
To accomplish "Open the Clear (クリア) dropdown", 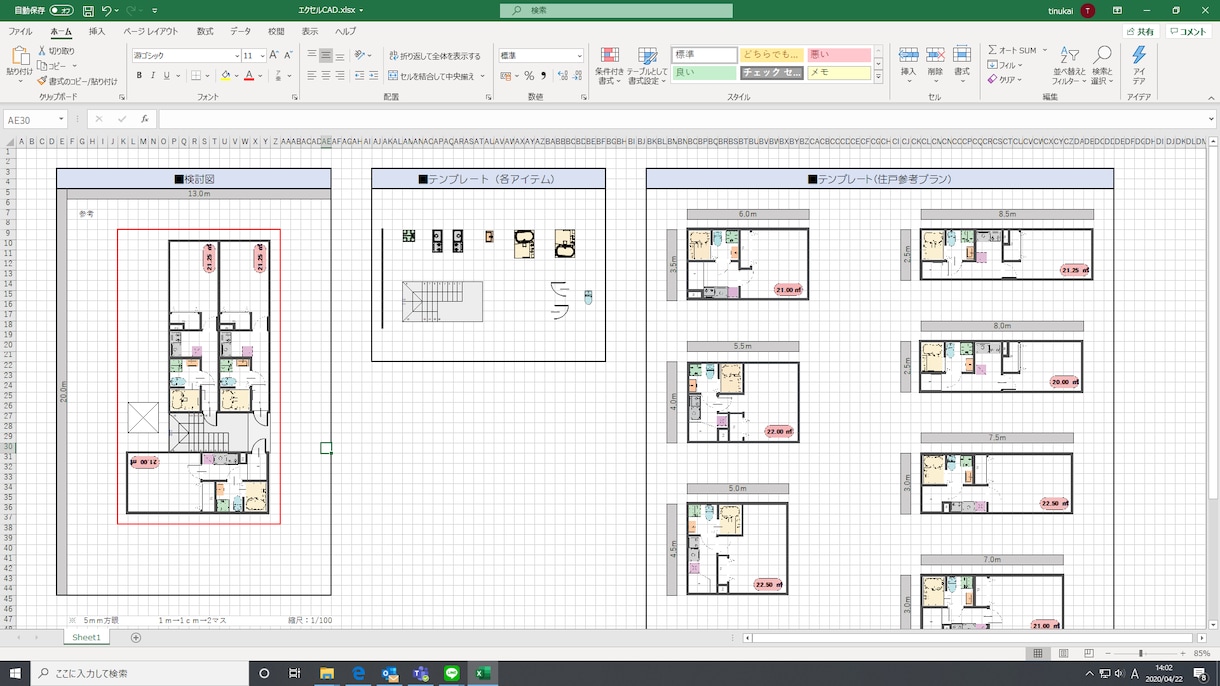I will pos(1006,80).
